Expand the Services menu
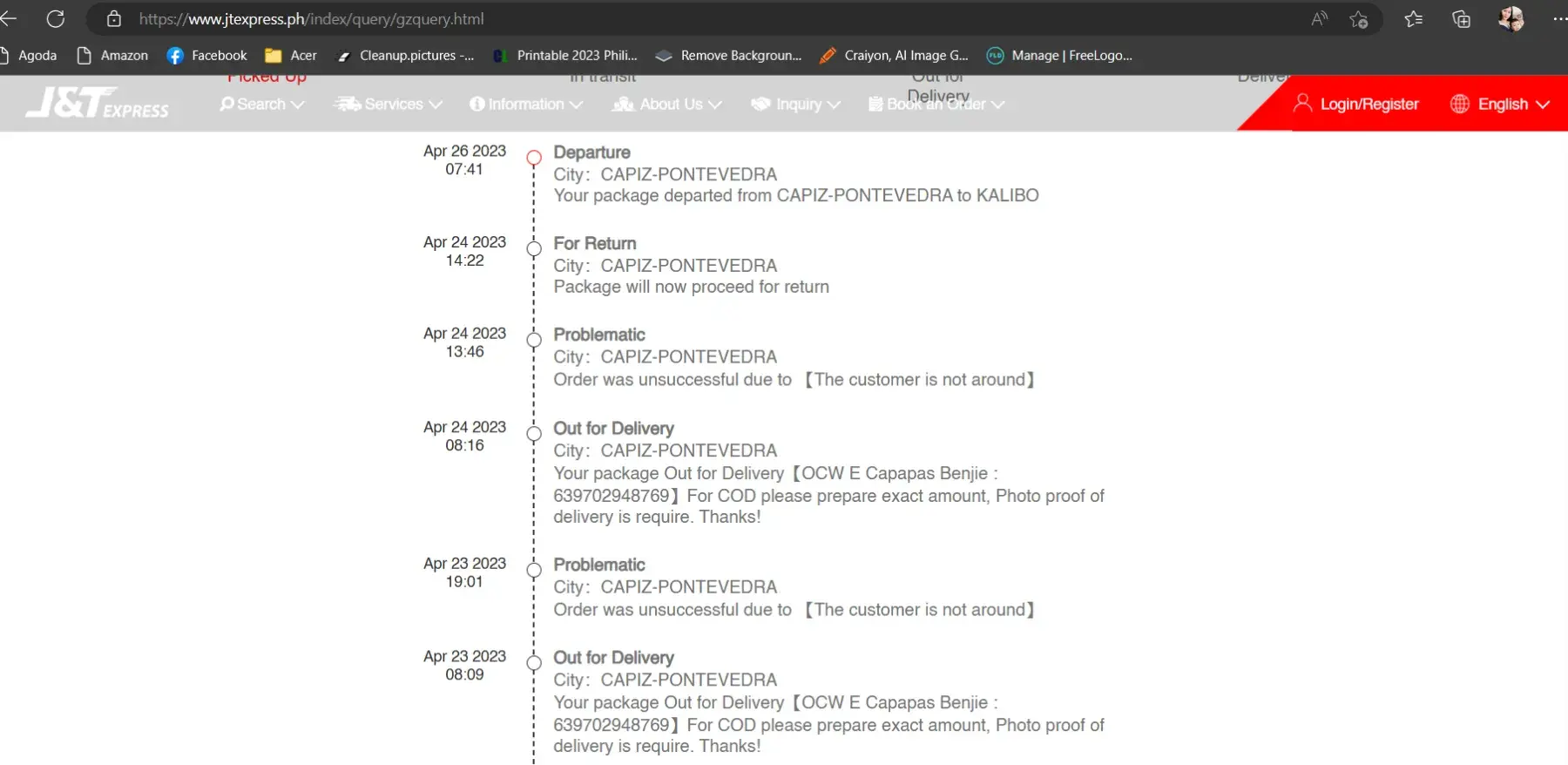This screenshot has height=765, width=1568. coord(388,105)
